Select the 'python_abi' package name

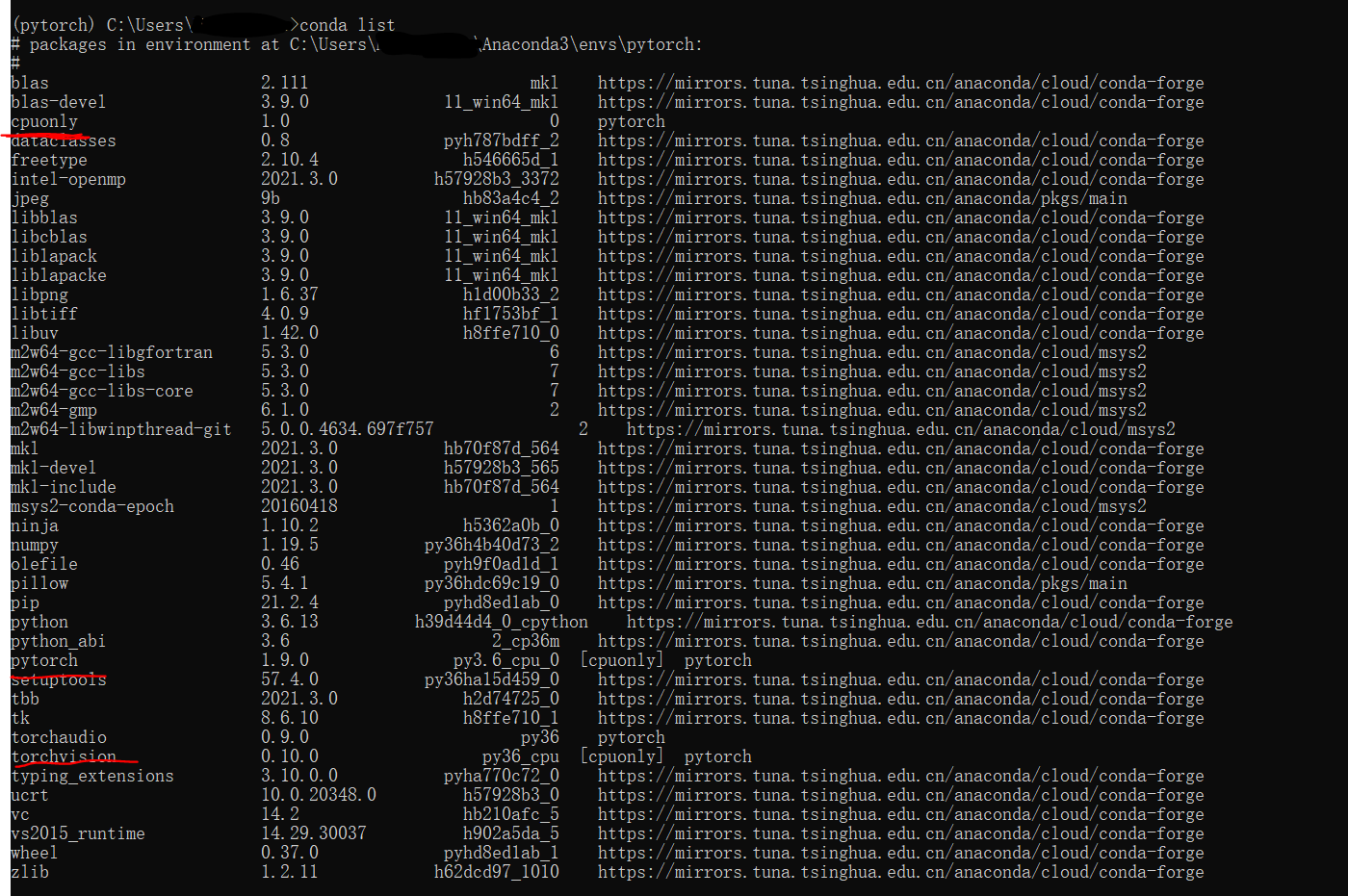[x=59, y=641]
